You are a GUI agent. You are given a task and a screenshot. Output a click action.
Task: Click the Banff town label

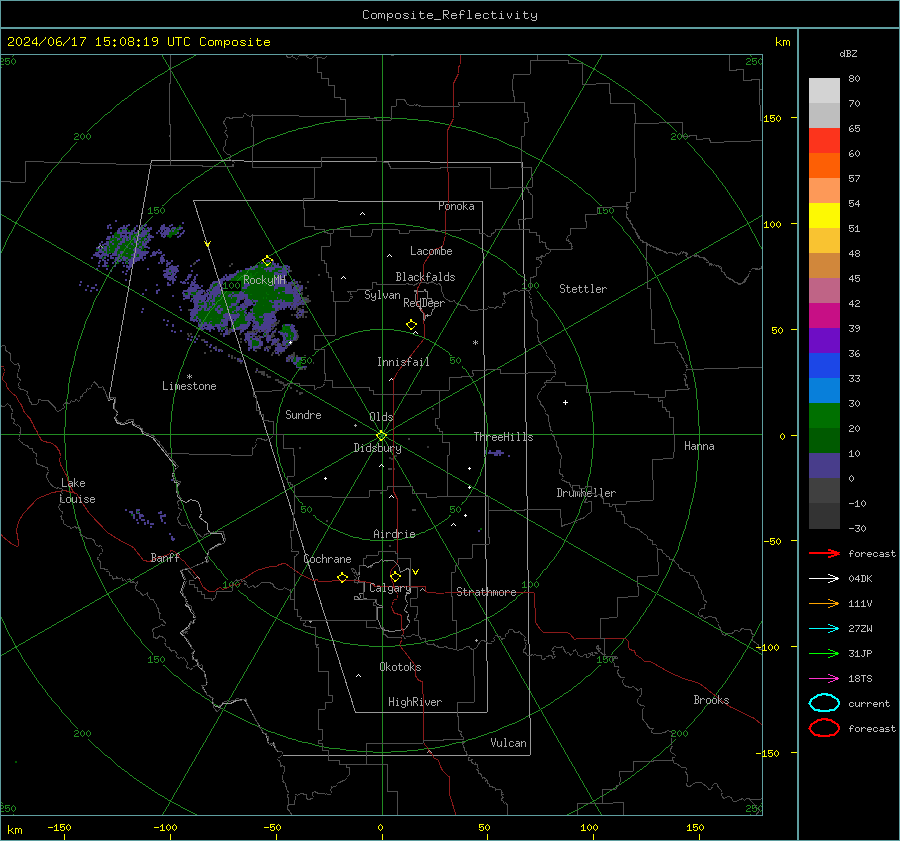click(x=165, y=557)
